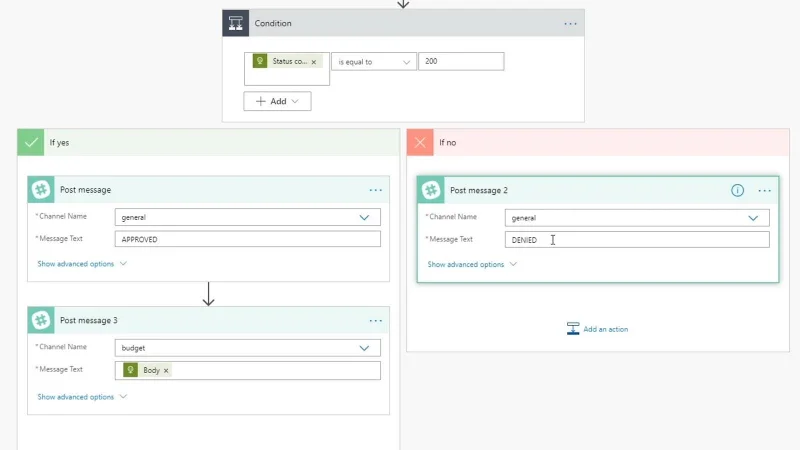This screenshot has width=800, height=450.
Task: Click the green If yes checkmark icon
Action: [31, 142]
